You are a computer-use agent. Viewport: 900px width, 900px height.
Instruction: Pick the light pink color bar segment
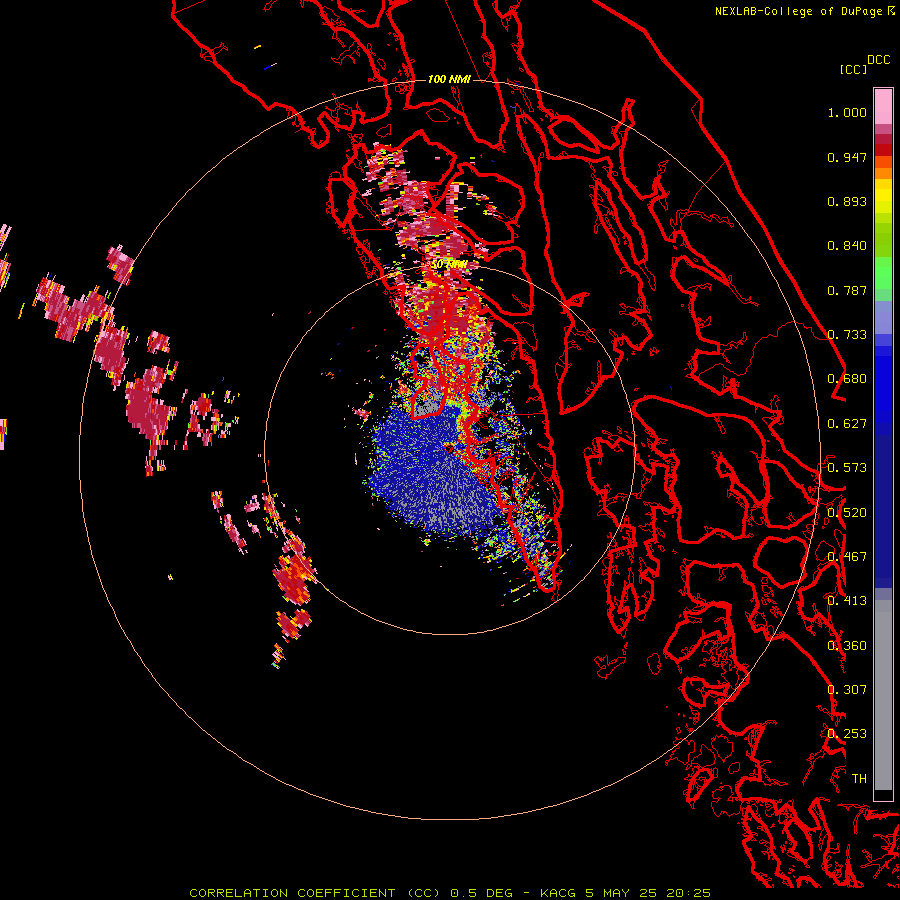click(x=883, y=106)
